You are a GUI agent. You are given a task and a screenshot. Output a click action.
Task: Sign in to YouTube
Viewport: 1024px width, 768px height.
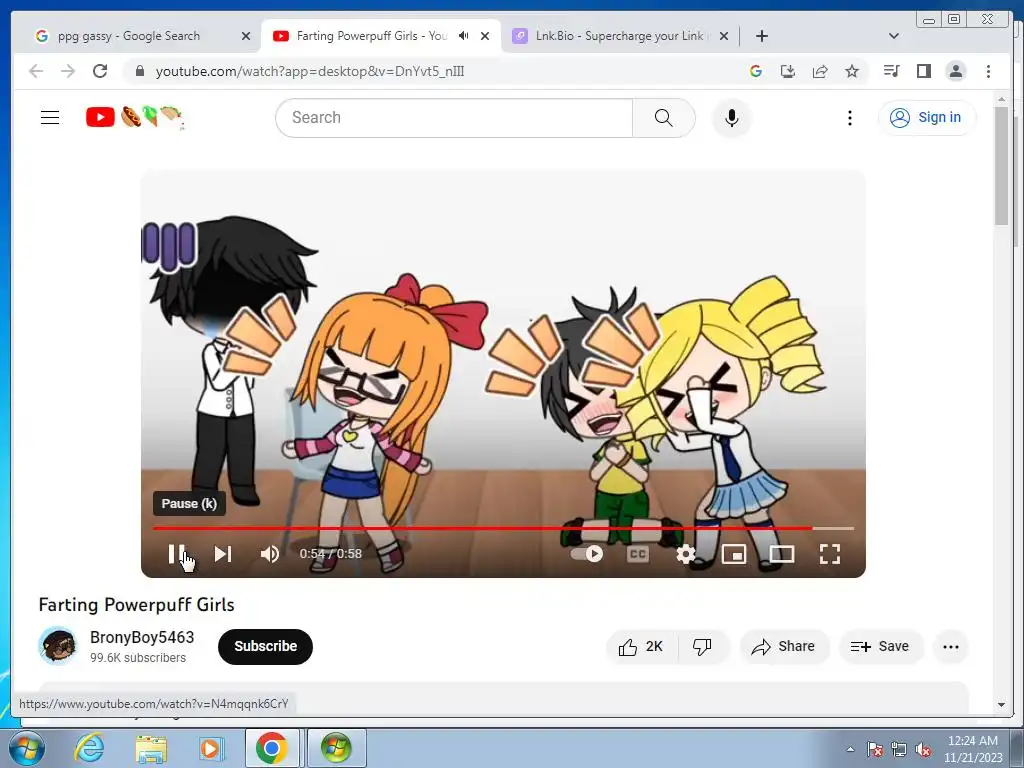pos(927,118)
